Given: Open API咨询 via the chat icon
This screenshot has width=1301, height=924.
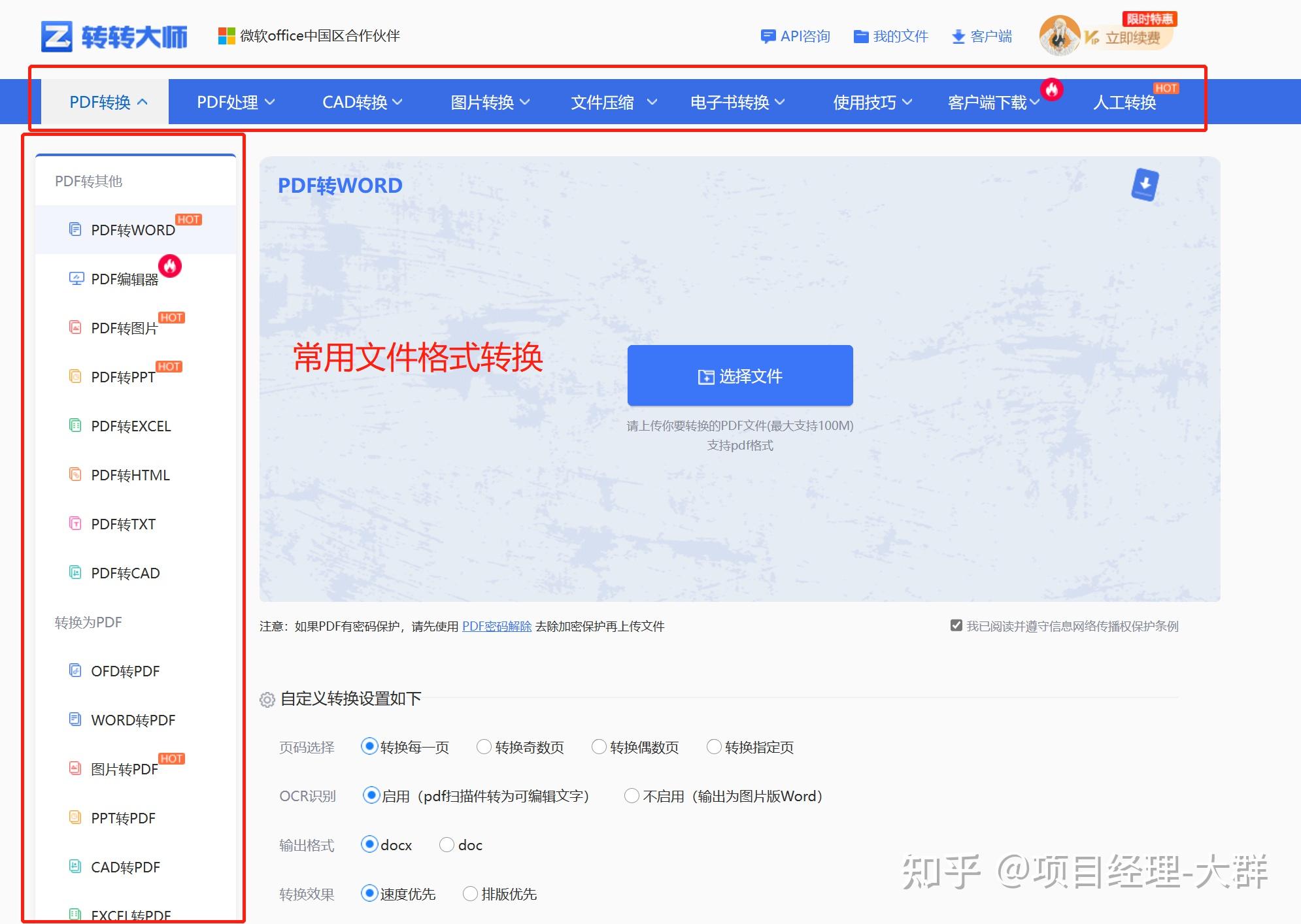Looking at the screenshot, I should [x=768, y=36].
